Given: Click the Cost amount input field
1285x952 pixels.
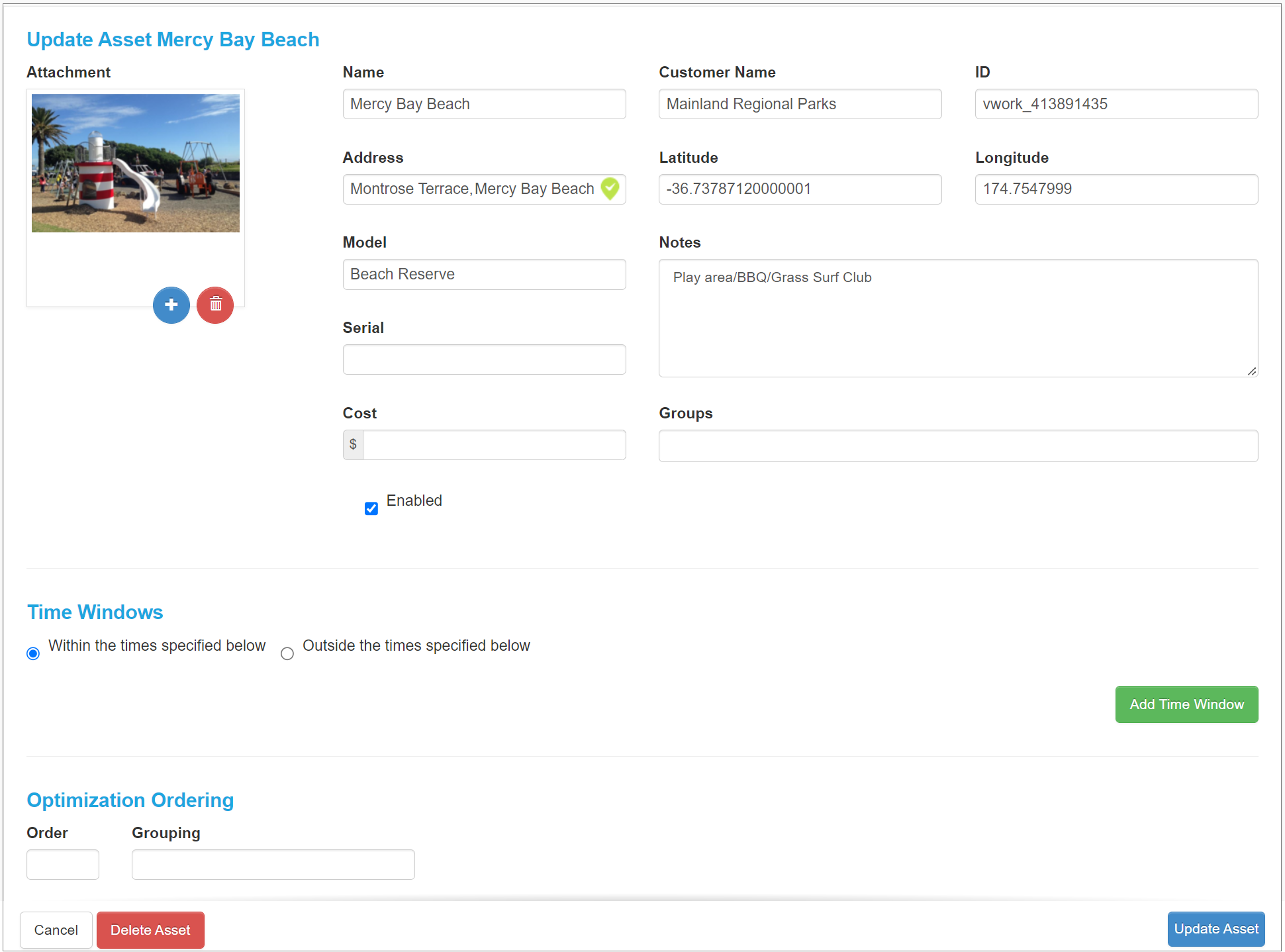Looking at the screenshot, I should [x=495, y=445].
